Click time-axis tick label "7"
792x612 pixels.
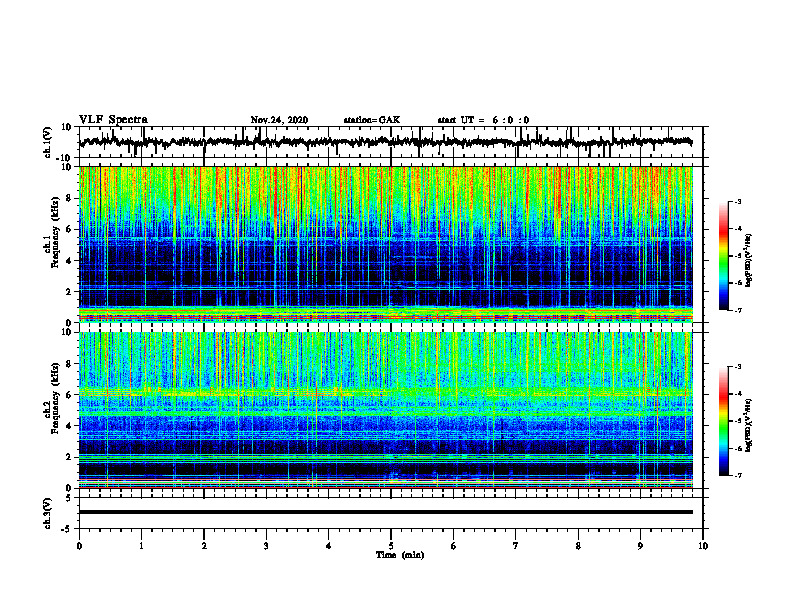[516, 546]
